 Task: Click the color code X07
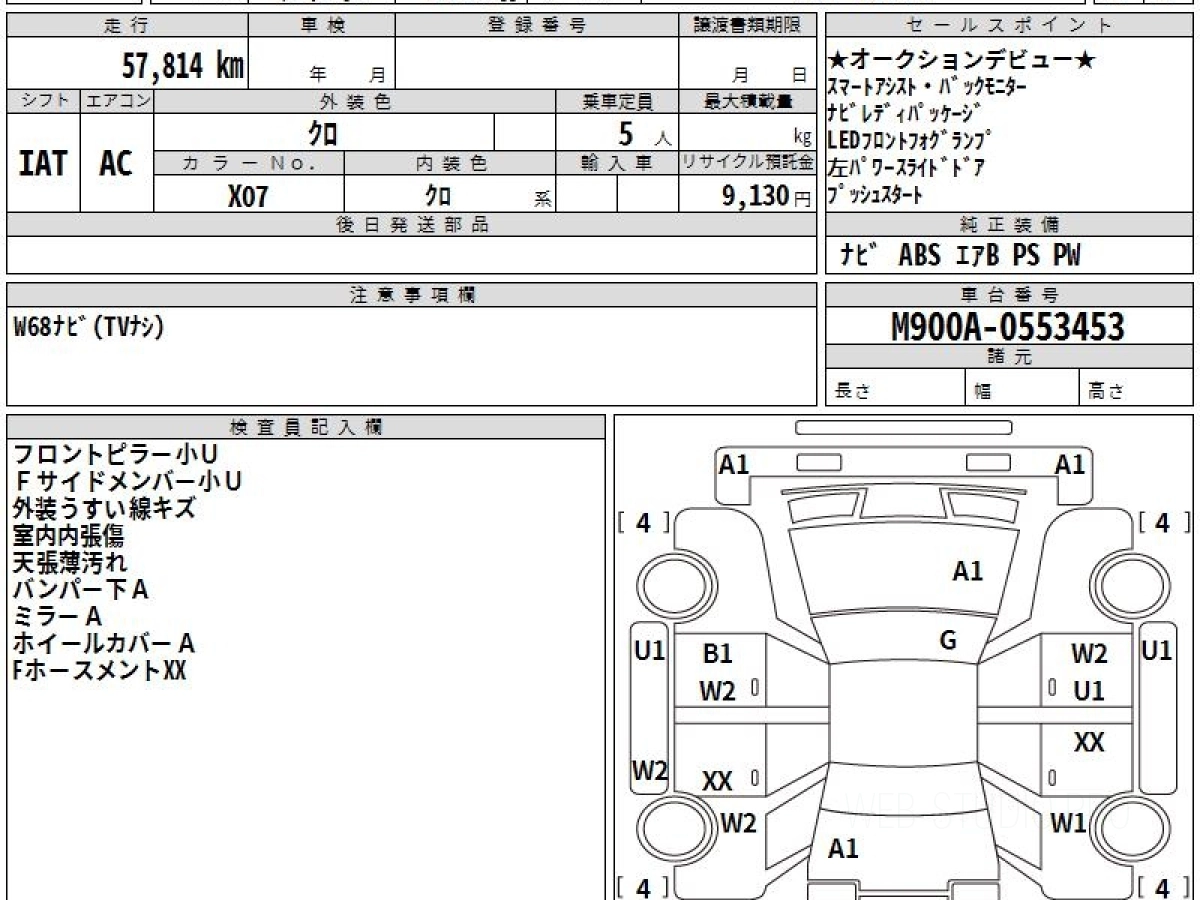point(248,196)
